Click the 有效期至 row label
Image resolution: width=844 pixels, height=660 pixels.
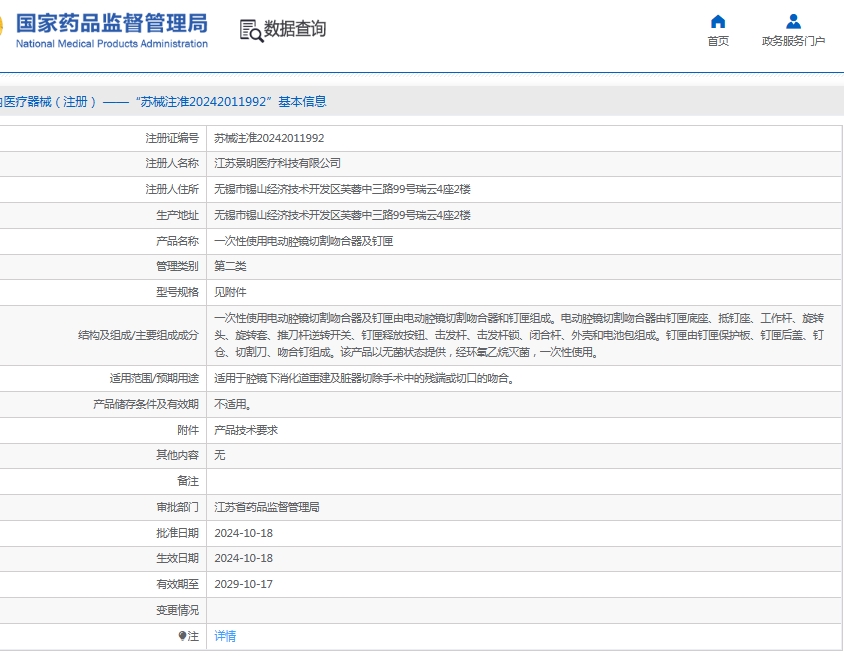tap(178, 584)
